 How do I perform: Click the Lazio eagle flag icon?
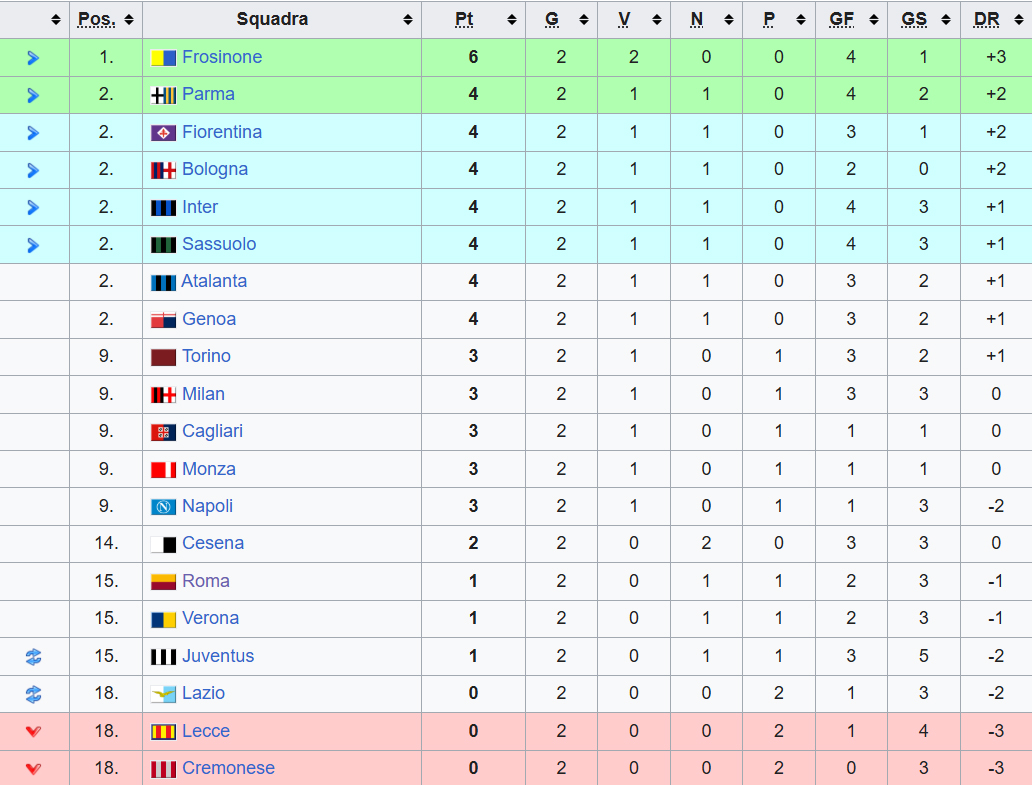[x=163, y=694]
